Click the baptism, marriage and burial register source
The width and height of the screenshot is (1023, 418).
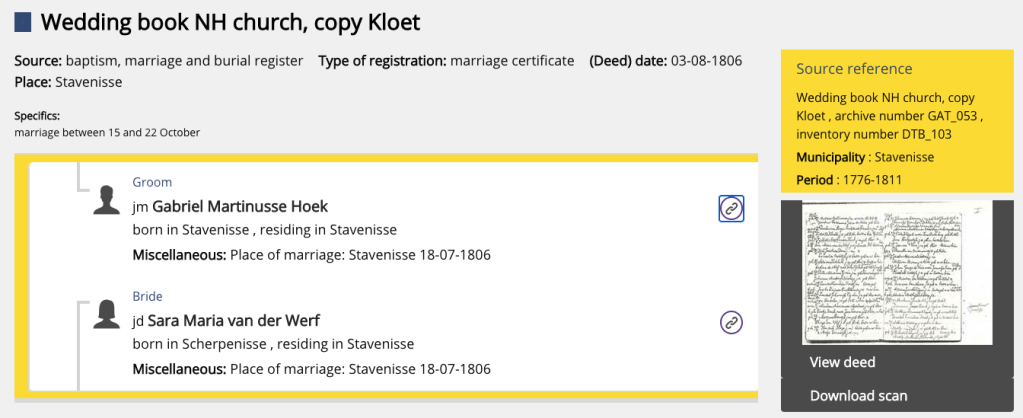pos(185,61)
